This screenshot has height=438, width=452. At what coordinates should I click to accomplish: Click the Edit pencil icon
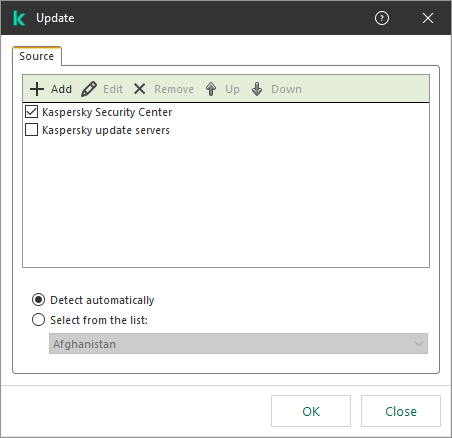(89, 89)
